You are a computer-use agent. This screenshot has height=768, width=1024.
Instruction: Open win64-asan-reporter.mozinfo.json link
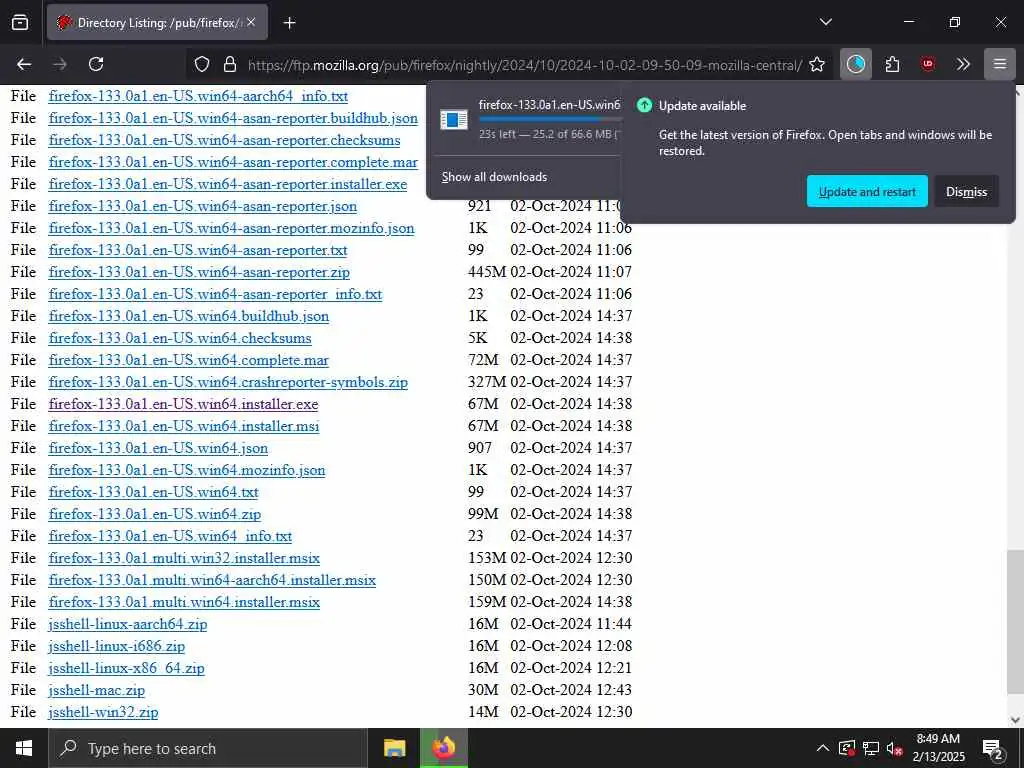click(x=231, y=229)
